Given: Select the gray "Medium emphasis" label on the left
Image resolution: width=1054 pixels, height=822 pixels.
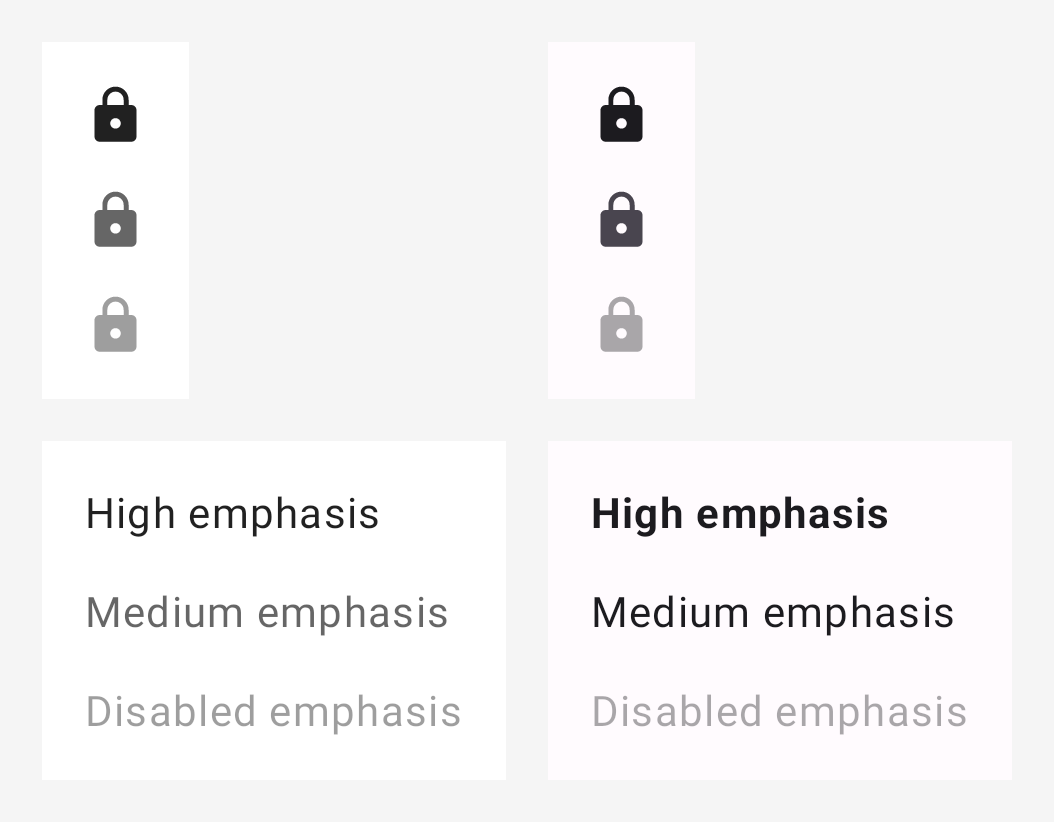Looking at the screenshot, I should point(267,612).
